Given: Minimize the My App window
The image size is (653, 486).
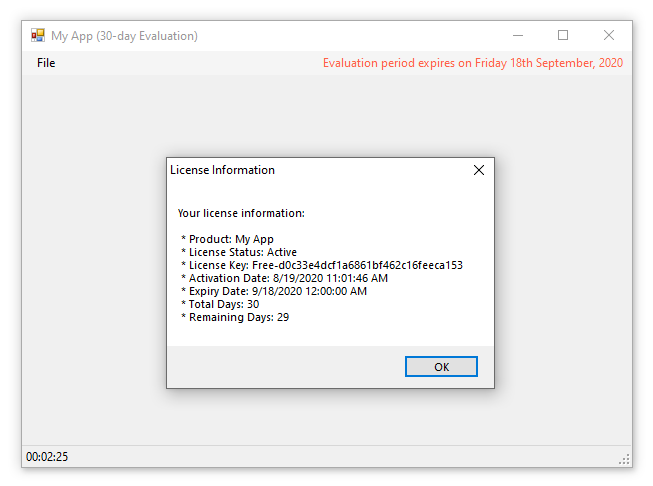Looking at the screenshot, I should [516, 35].
